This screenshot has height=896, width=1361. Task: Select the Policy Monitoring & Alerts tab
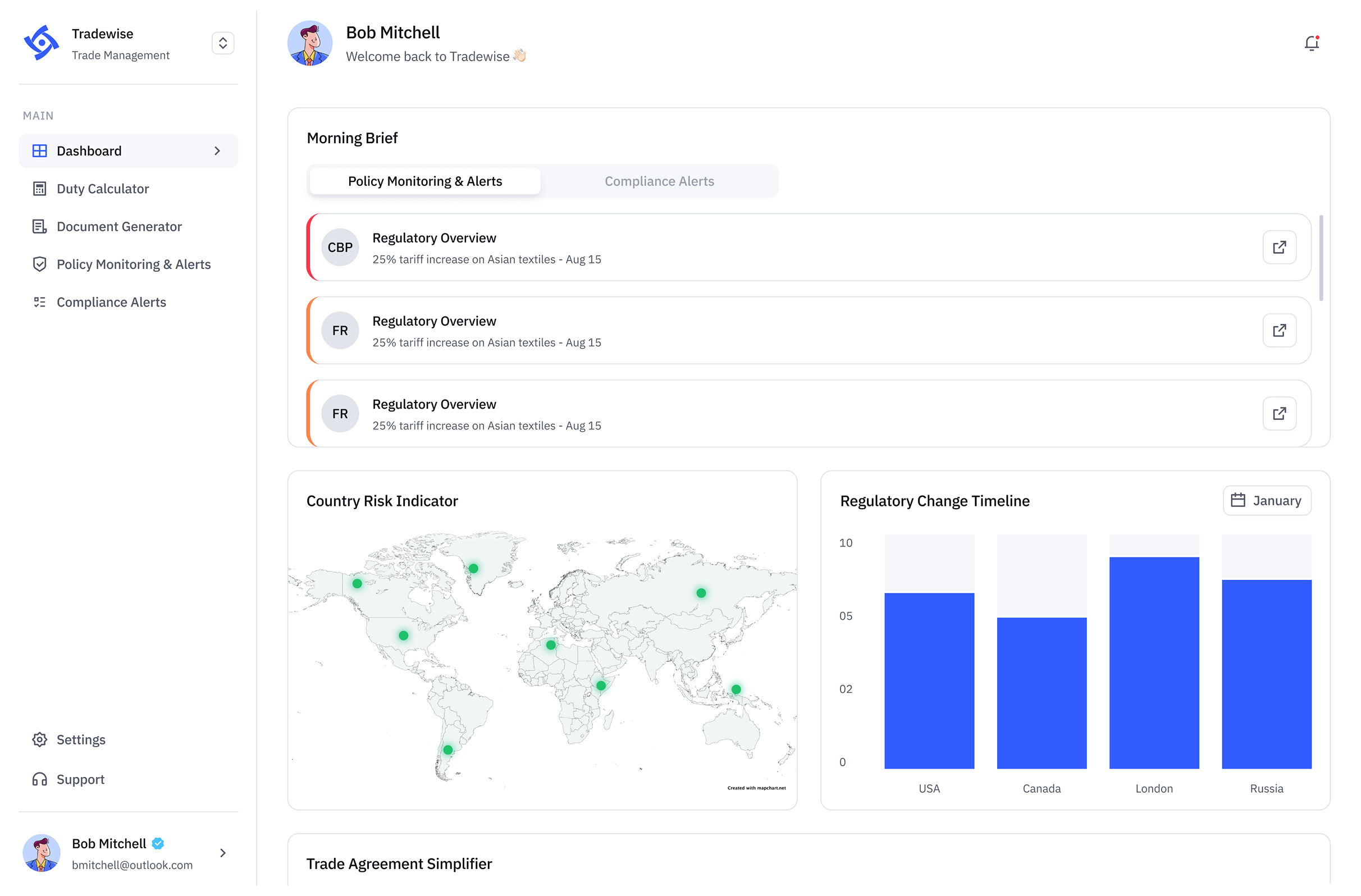coord(425,181)
